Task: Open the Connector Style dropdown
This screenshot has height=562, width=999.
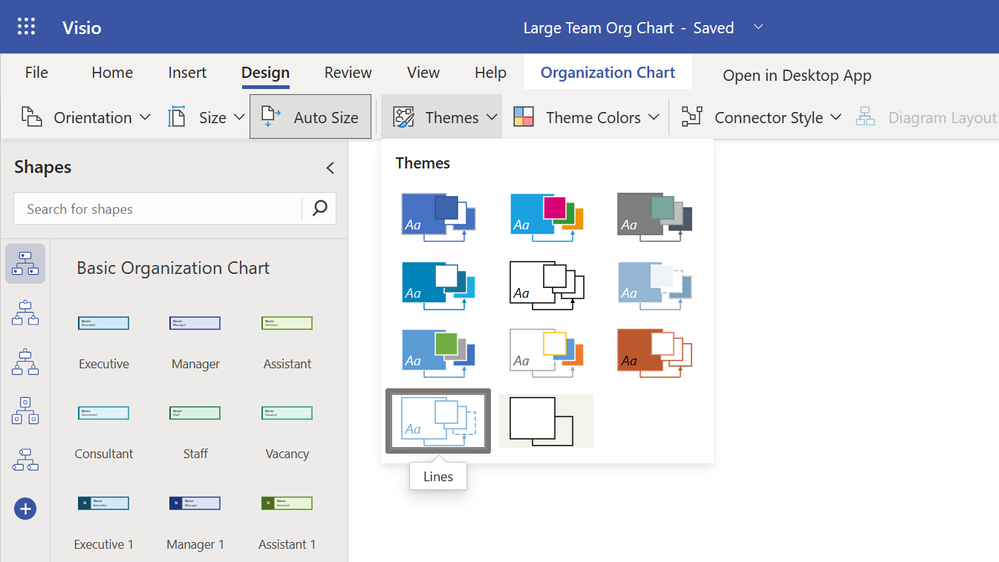Action: (762, 117)
